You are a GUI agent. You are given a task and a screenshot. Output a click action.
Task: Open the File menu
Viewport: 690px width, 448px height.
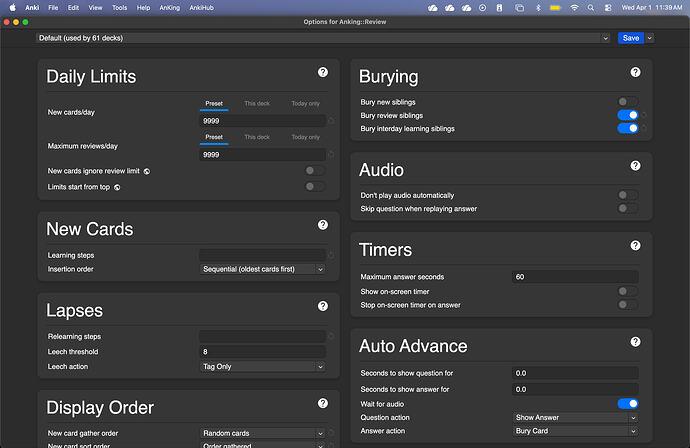click(x=53, y=7)
